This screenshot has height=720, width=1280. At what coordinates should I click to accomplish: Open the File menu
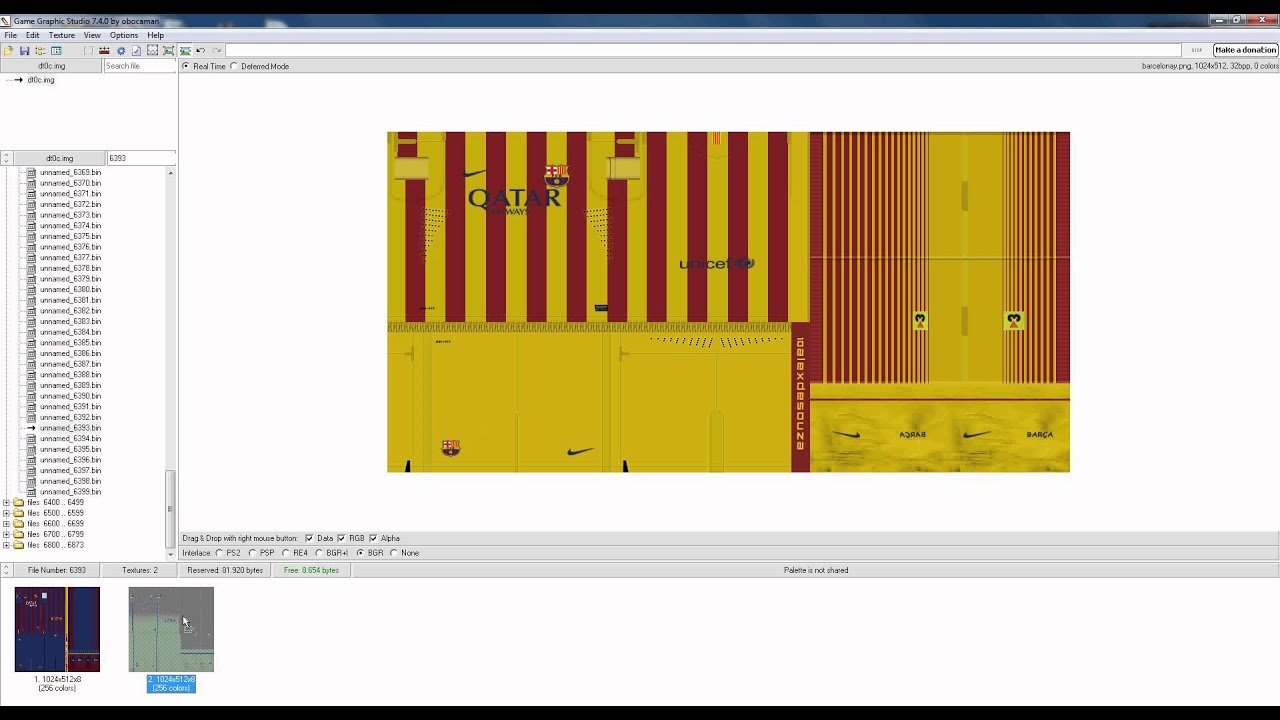tap(10, 35)
